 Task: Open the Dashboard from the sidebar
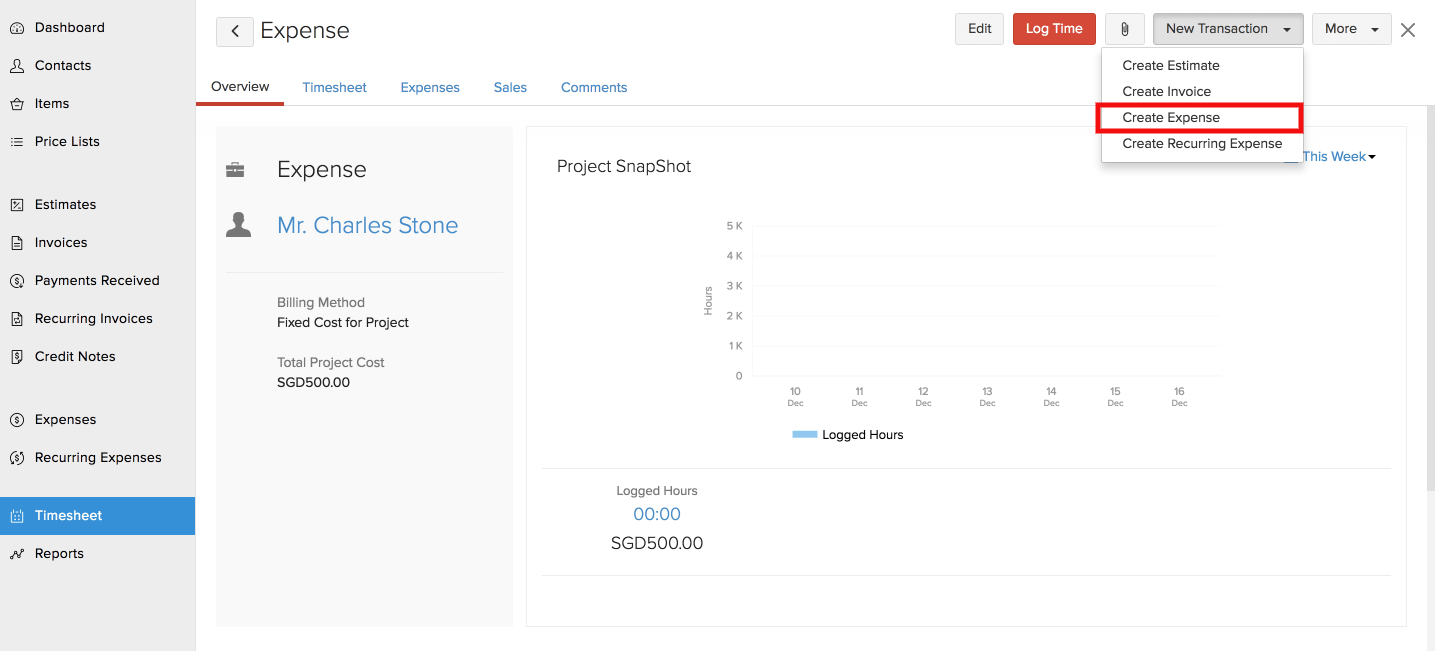[x=70, y=27]
